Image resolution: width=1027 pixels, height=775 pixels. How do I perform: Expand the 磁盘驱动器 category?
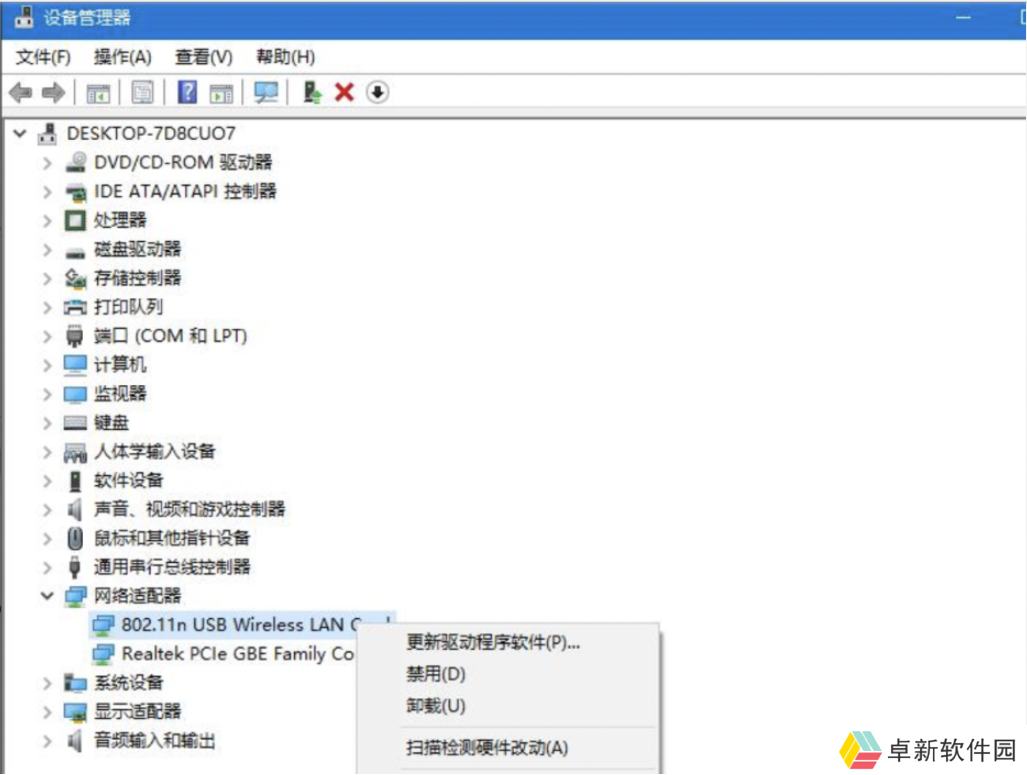47,249
